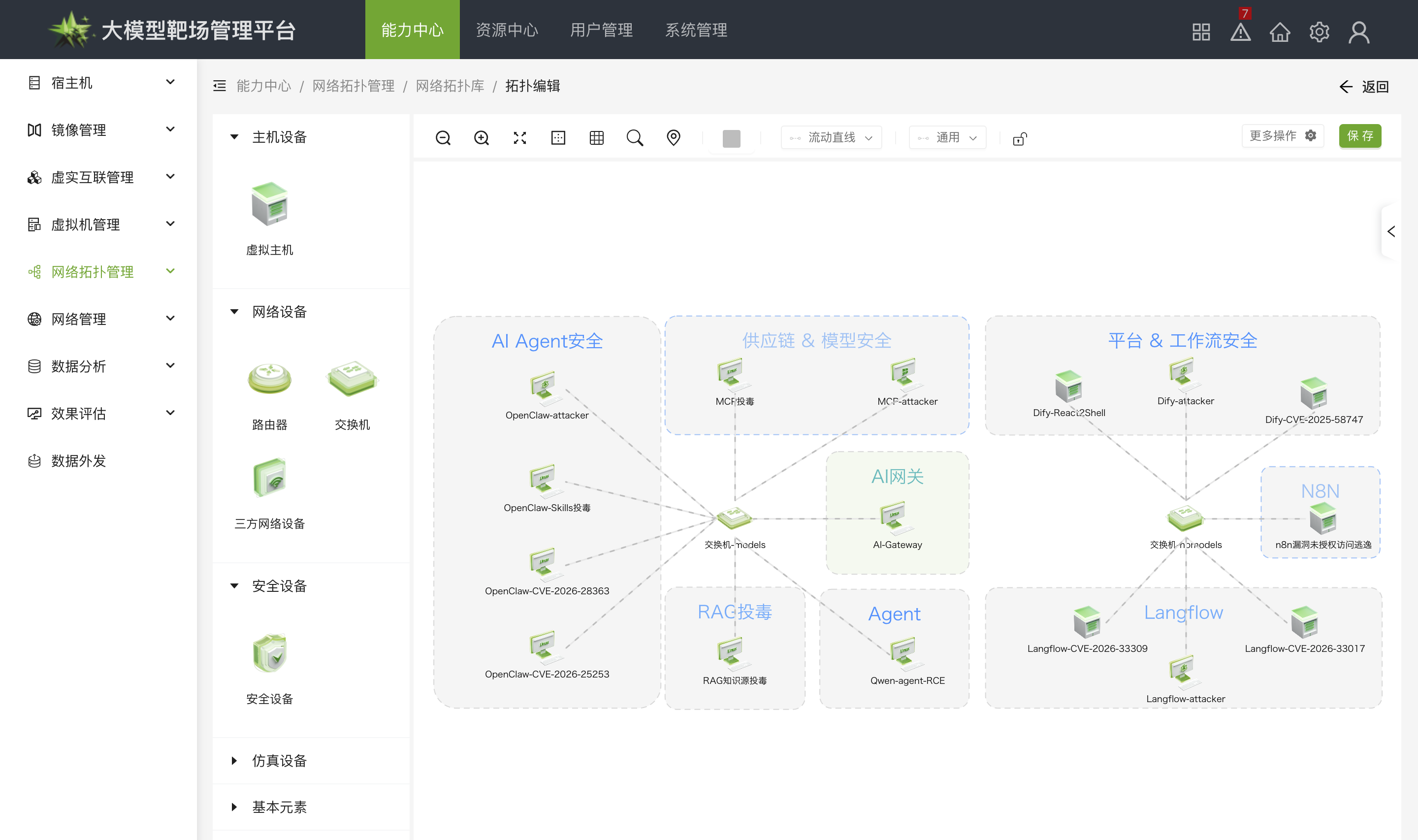Collapse the 主机设备 palette section
This screenshot has height=840, width=1418.
234,137
